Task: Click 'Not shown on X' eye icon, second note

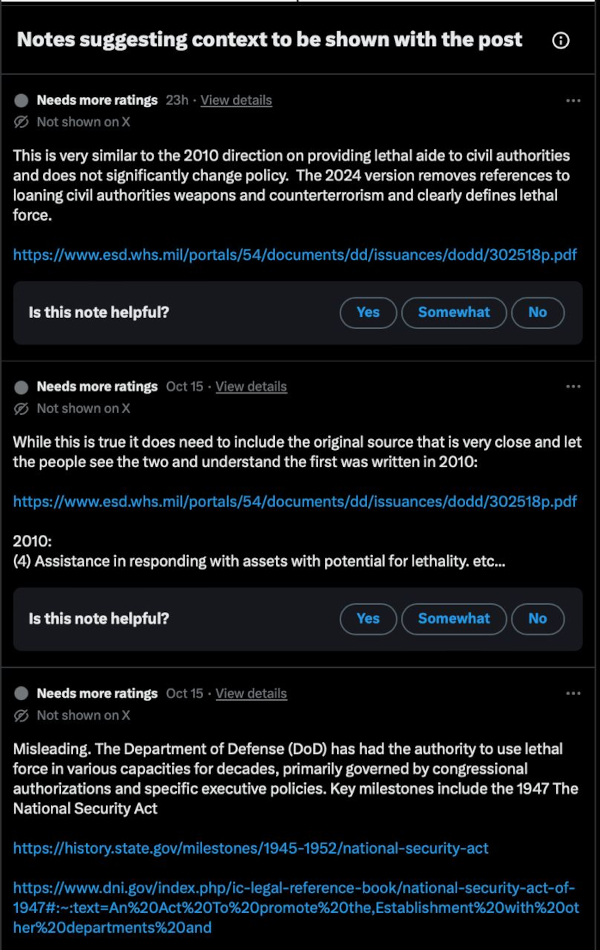Action: point(21,409)
